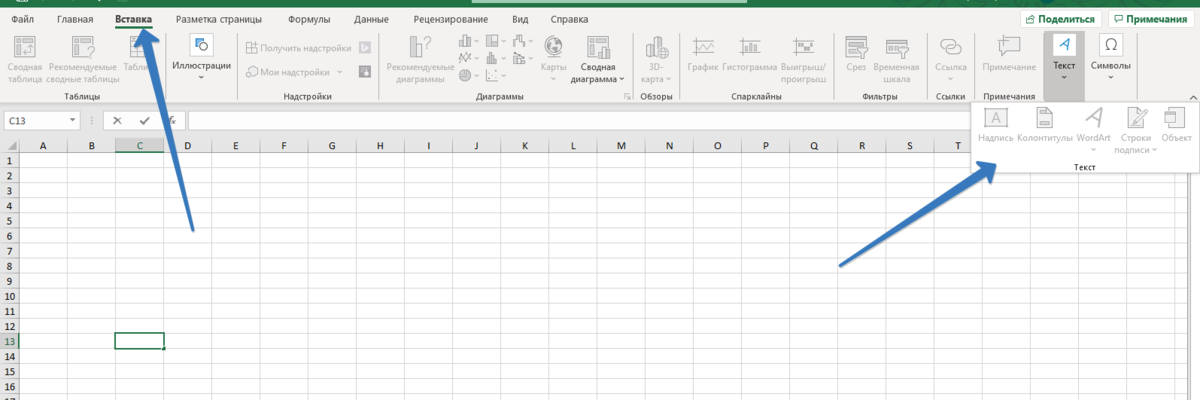Image resolution: width=1200 pixels, height=400 pixels.
Task: Click the active cell C13
Action: click(139, 341)
